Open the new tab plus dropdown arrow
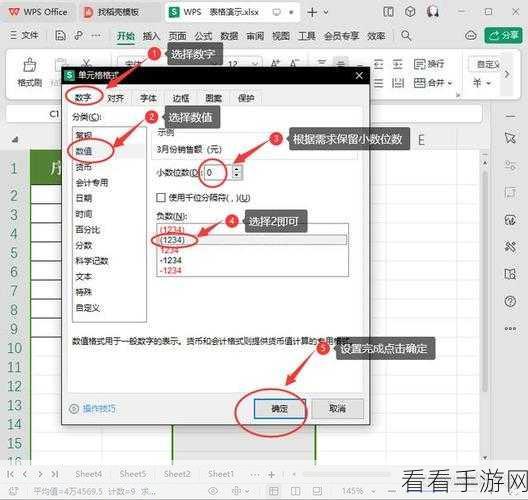The image size is (528, 500). 326,12
